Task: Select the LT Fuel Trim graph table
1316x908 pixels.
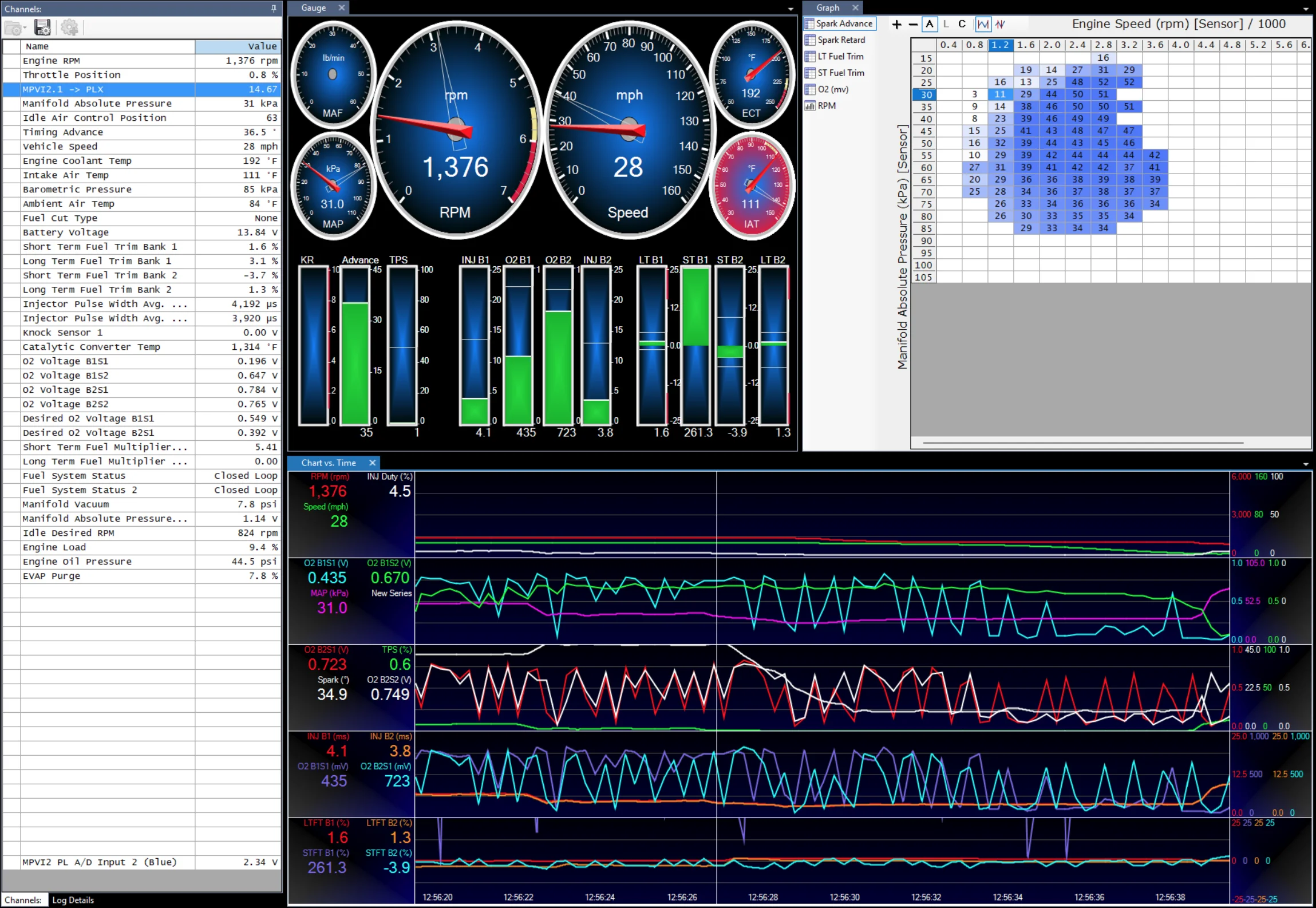Action: point(834,56)
